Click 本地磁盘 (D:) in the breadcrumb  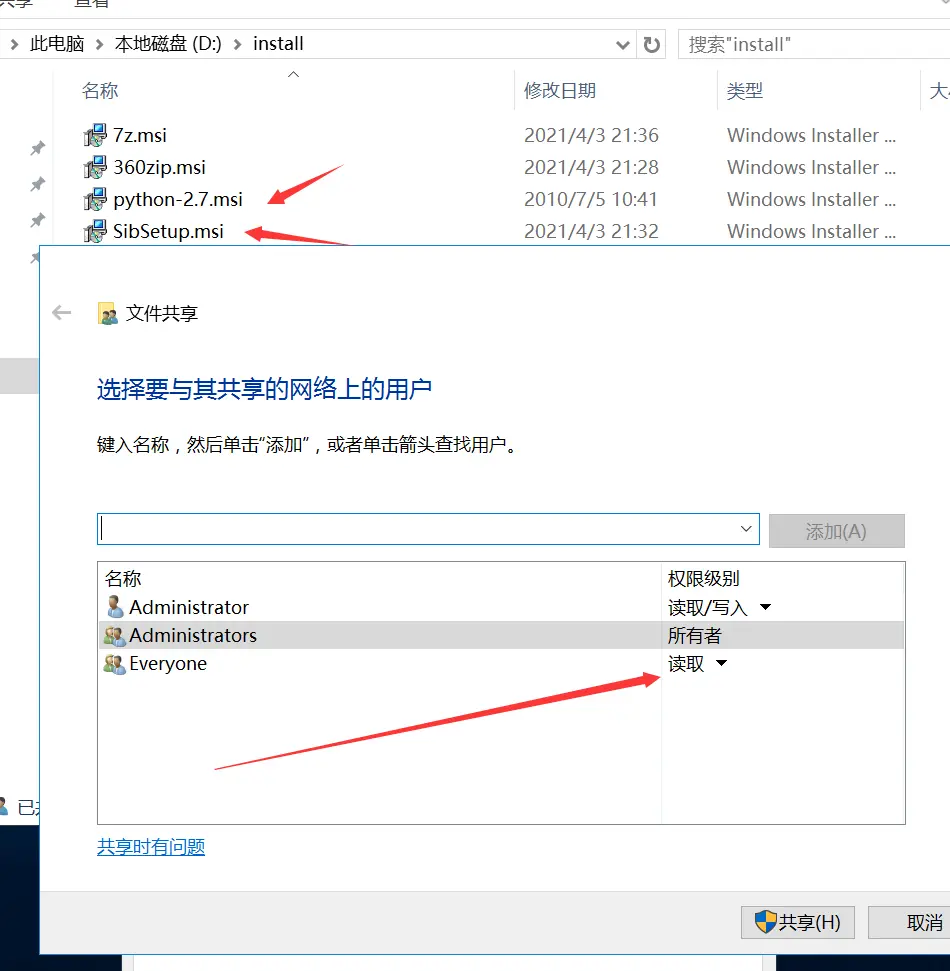pyautogui.click(x=168, y=44)
